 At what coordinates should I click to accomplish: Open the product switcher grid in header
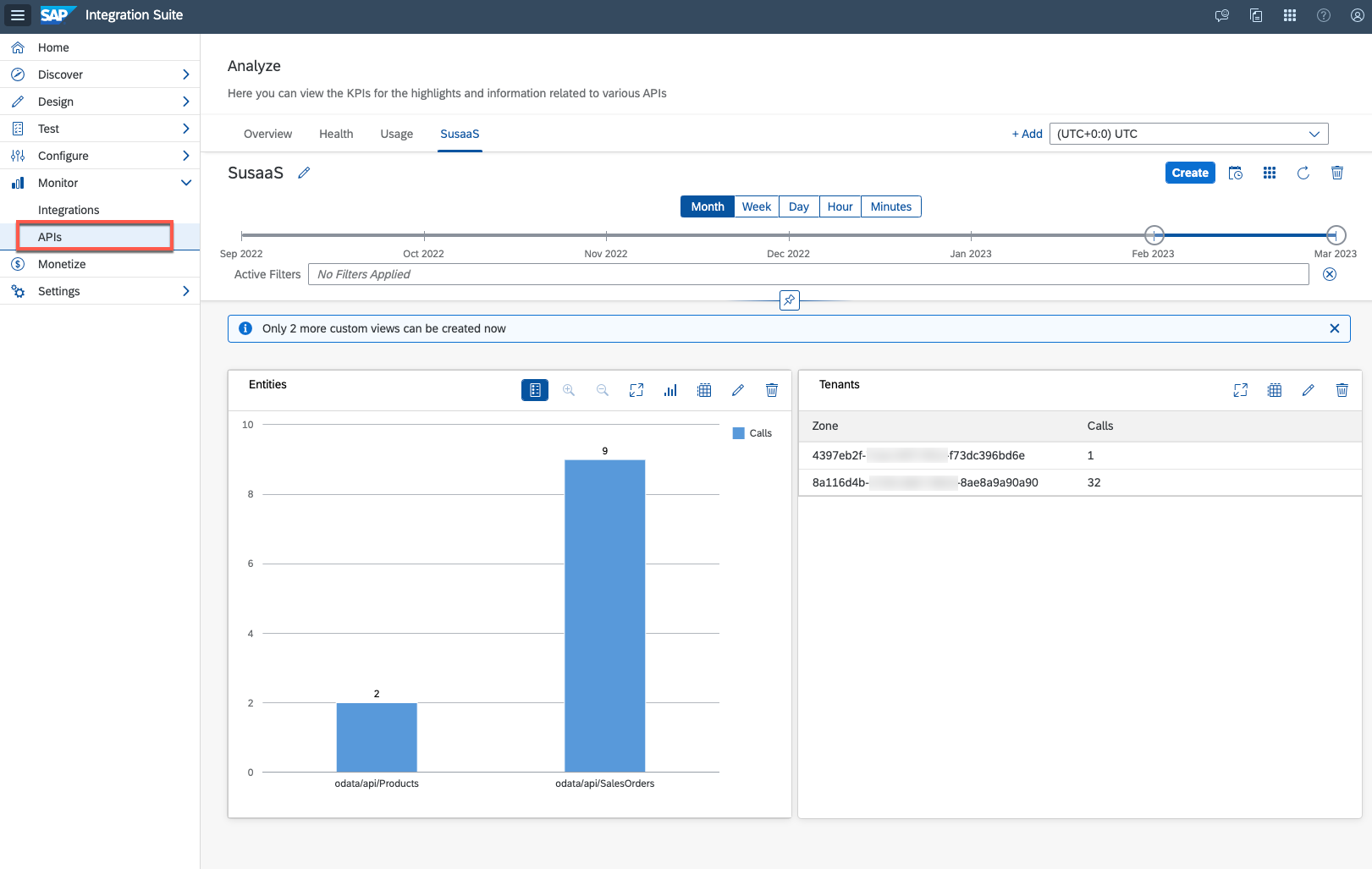tap(1290, 15)
